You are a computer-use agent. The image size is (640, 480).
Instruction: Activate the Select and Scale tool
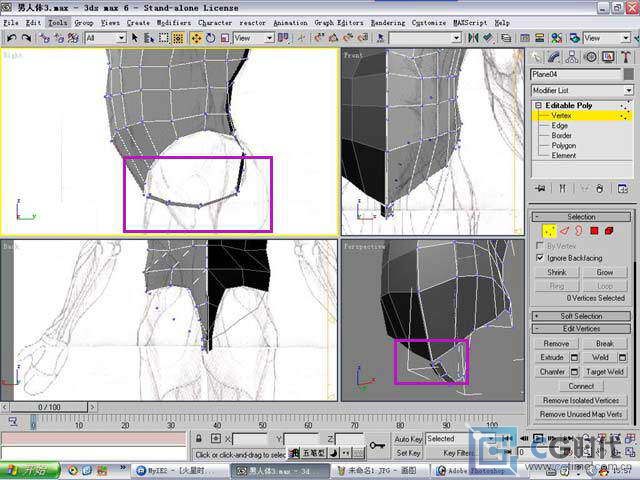[225, 38]
